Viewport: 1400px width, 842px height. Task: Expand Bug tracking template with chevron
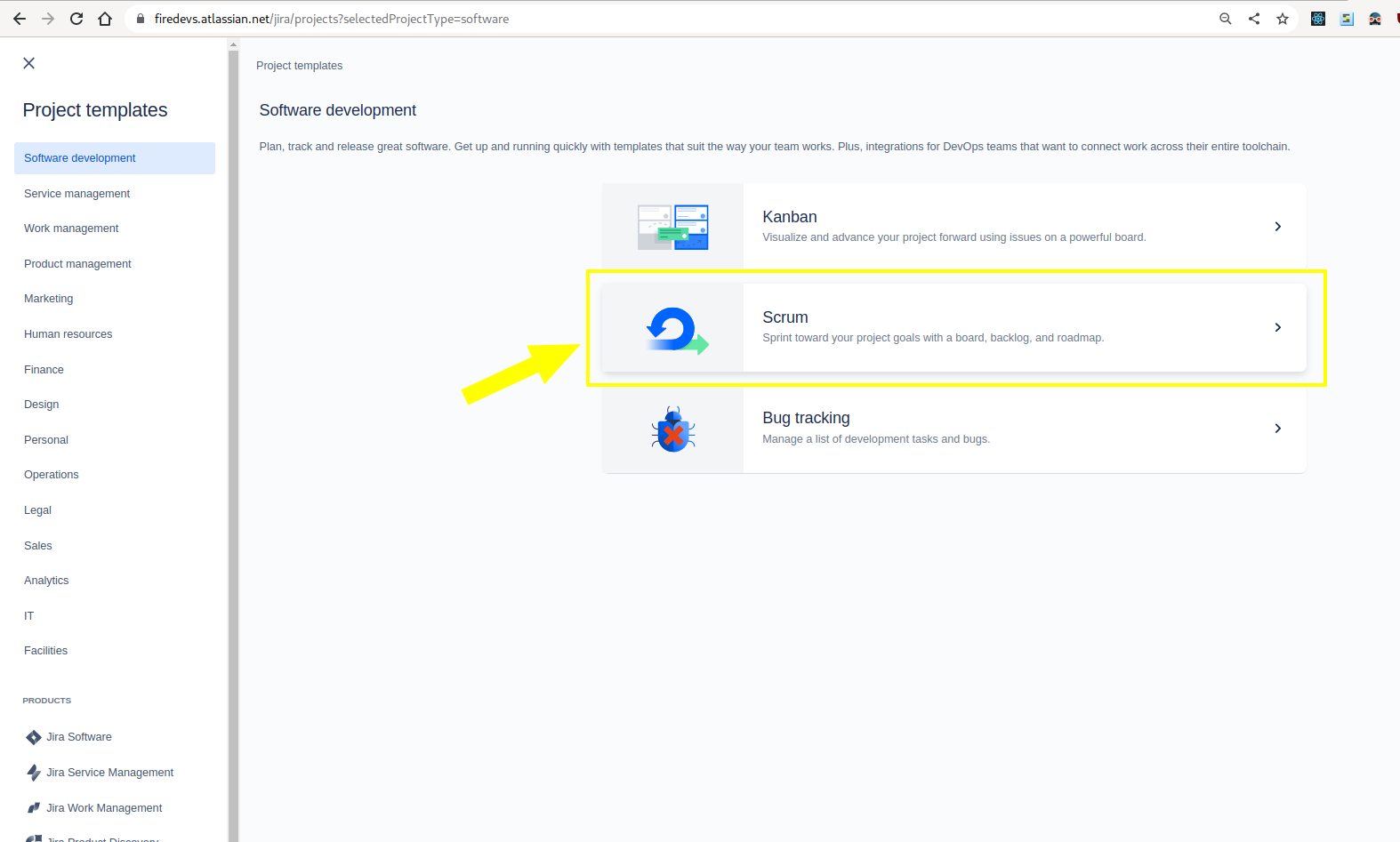[x=1278, y=429]
